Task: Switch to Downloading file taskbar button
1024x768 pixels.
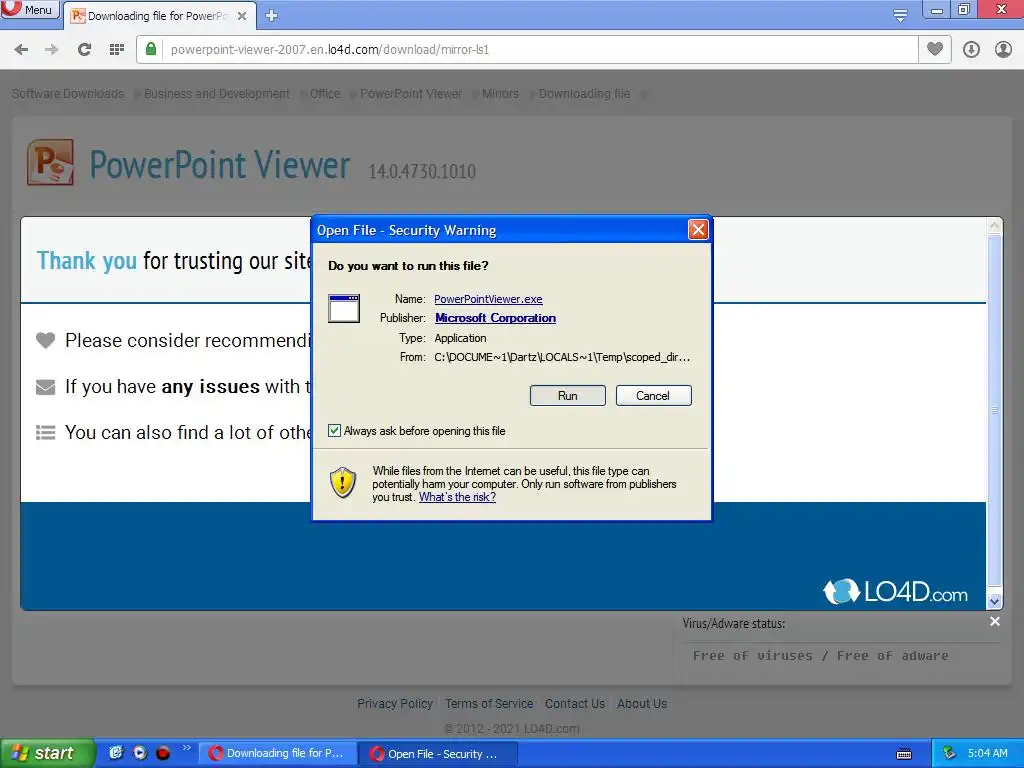Action: (x=278, y=754)
